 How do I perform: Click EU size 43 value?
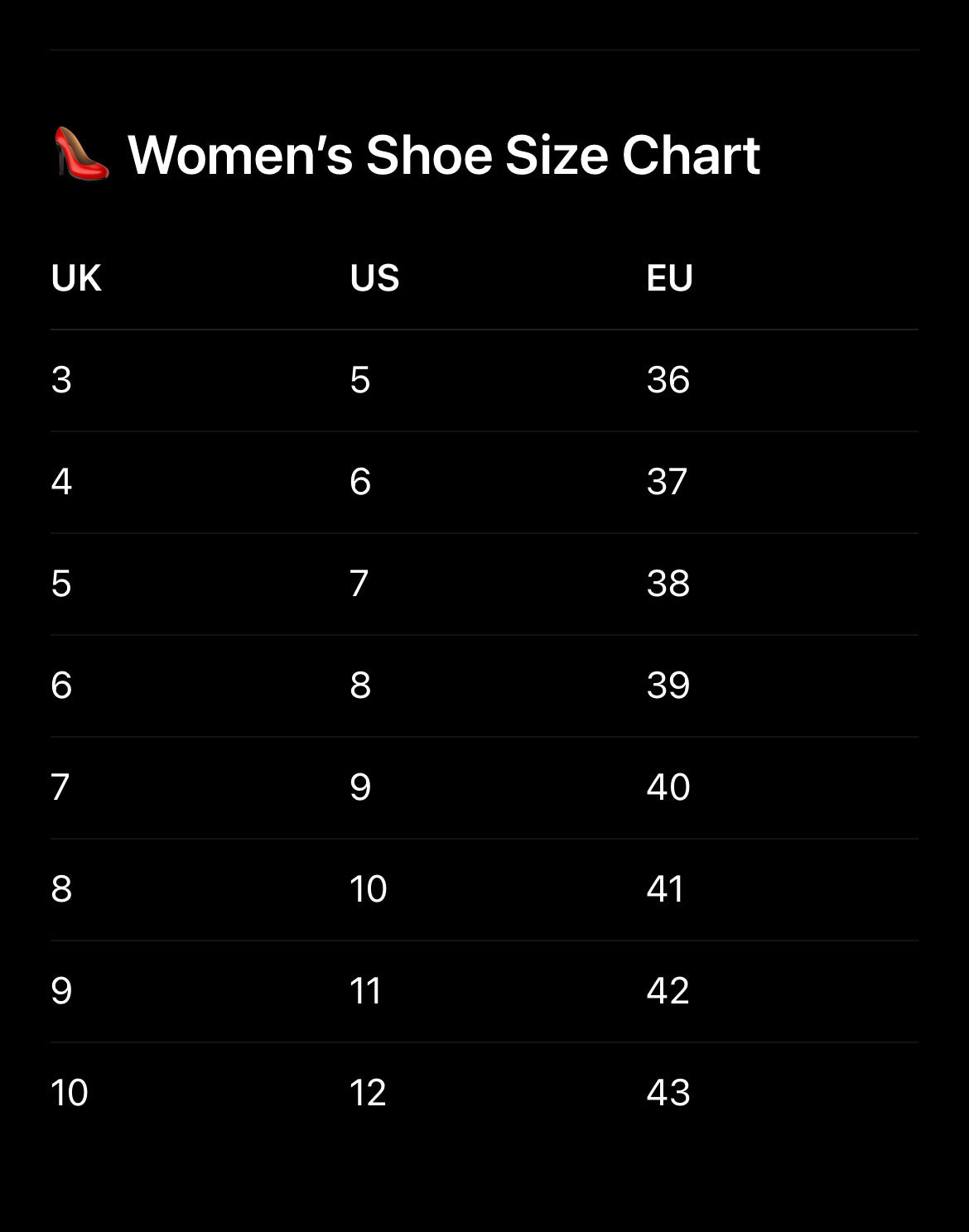[x=668, y=1093]
